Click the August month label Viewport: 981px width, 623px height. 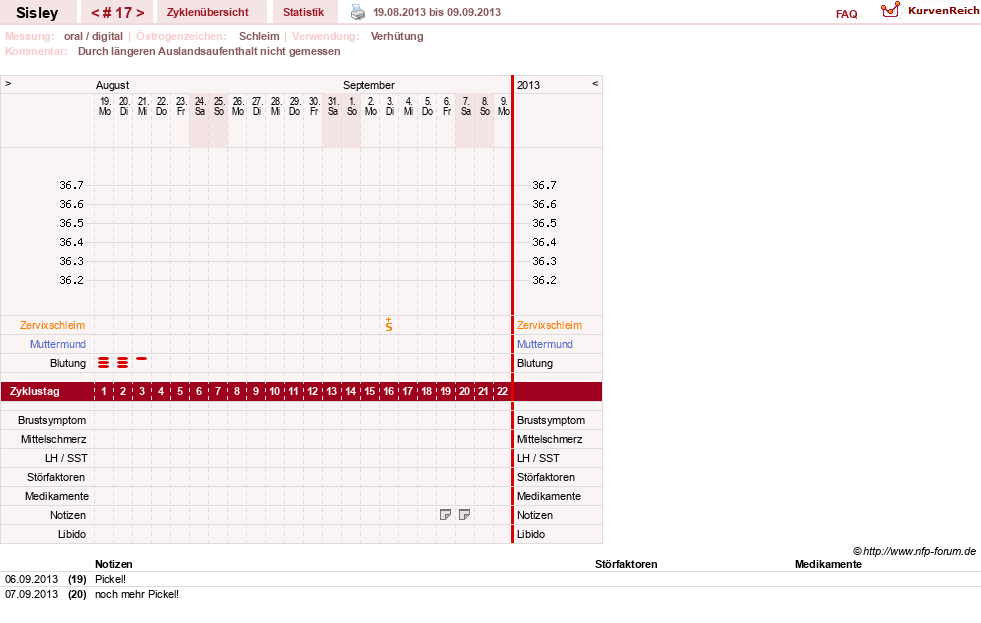click(x=113, y=85)
